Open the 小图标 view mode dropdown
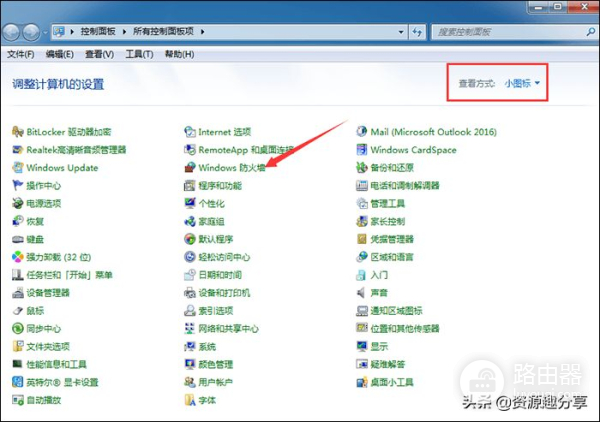The image size is (600, 422). click(522, 83)
